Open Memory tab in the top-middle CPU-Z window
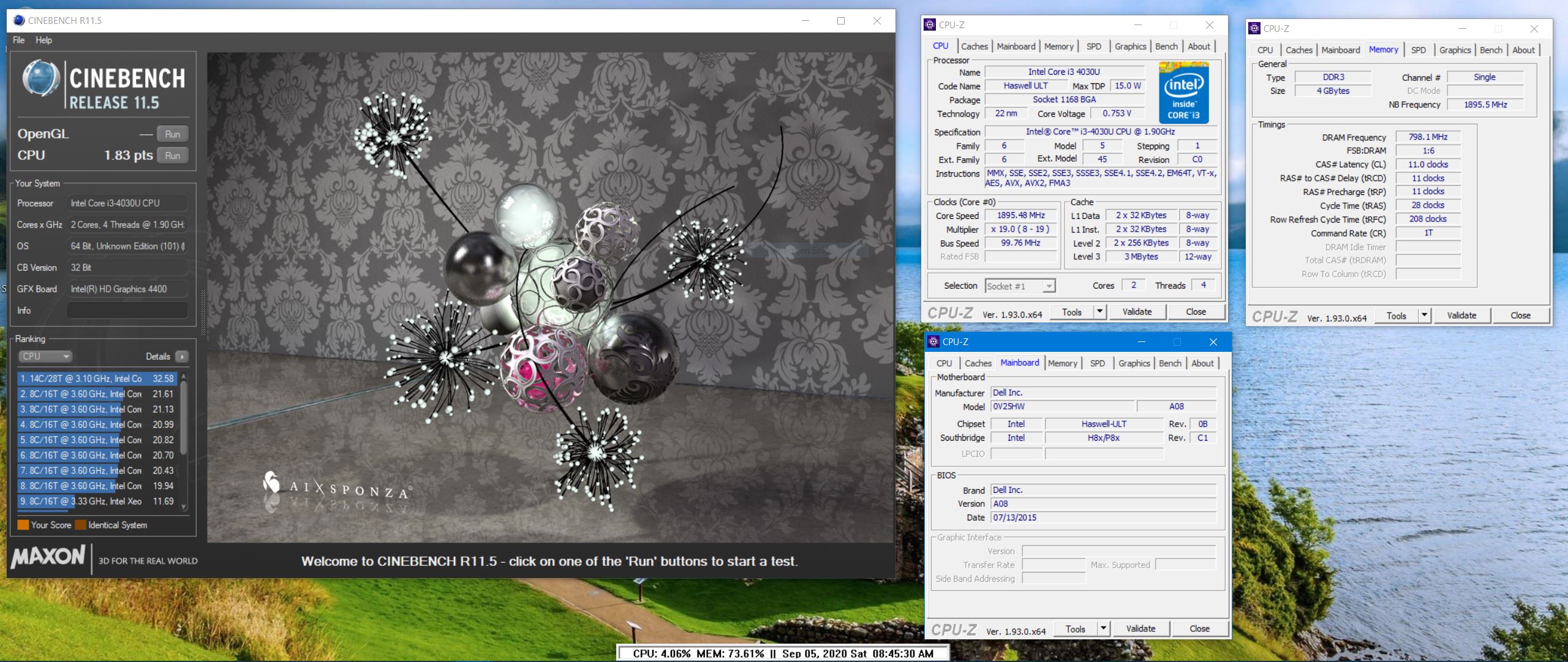1568x662 pixels. click(x=1059, y=47)
